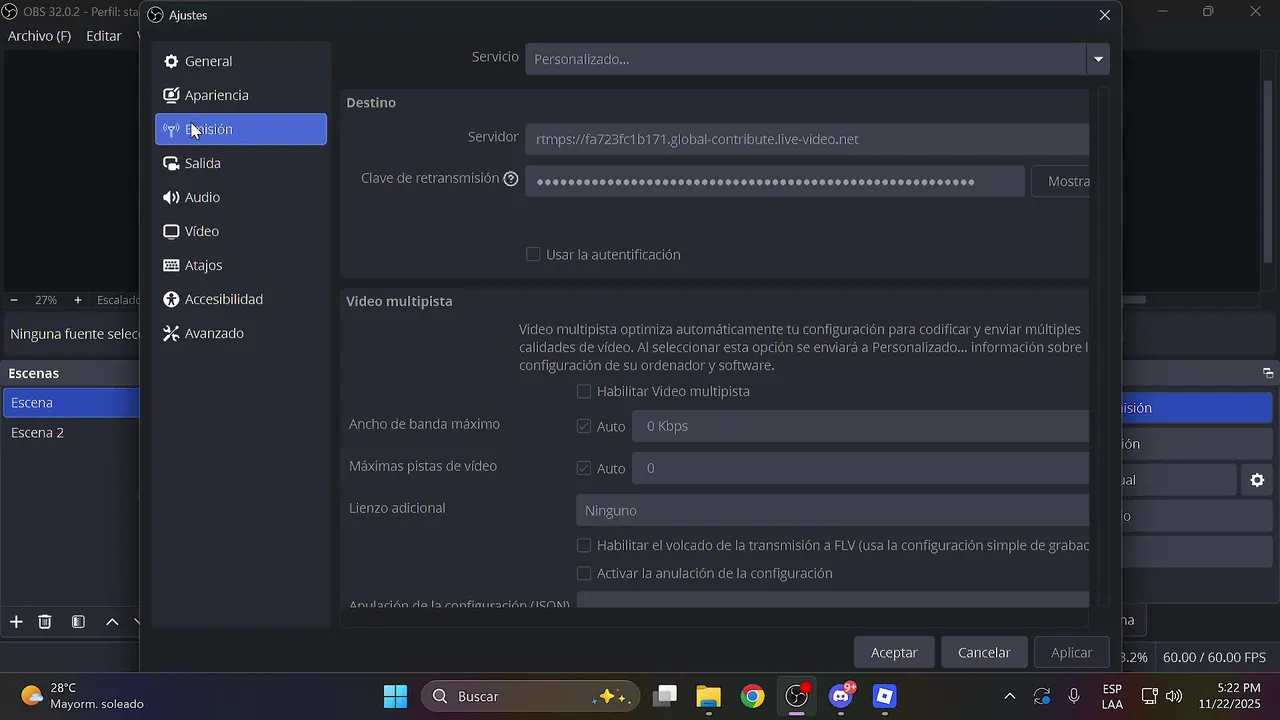1280x720 pixels.
Task: Show the hidden stream key
Action: [x=1062, y=181]
